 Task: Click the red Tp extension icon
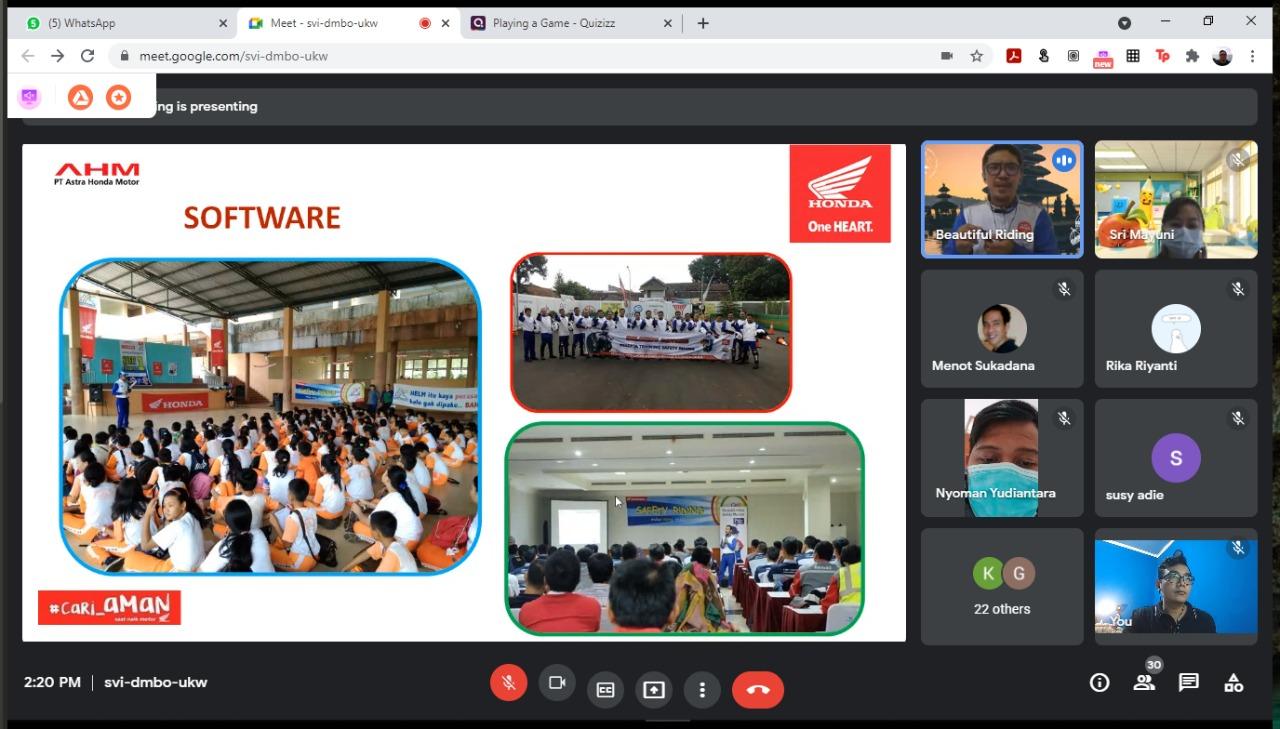1162,56
